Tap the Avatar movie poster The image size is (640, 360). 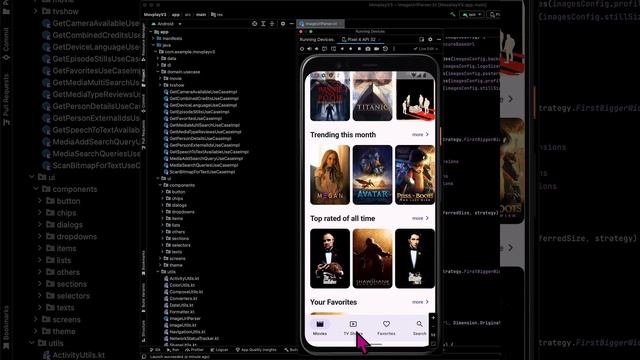coord(372,175)
